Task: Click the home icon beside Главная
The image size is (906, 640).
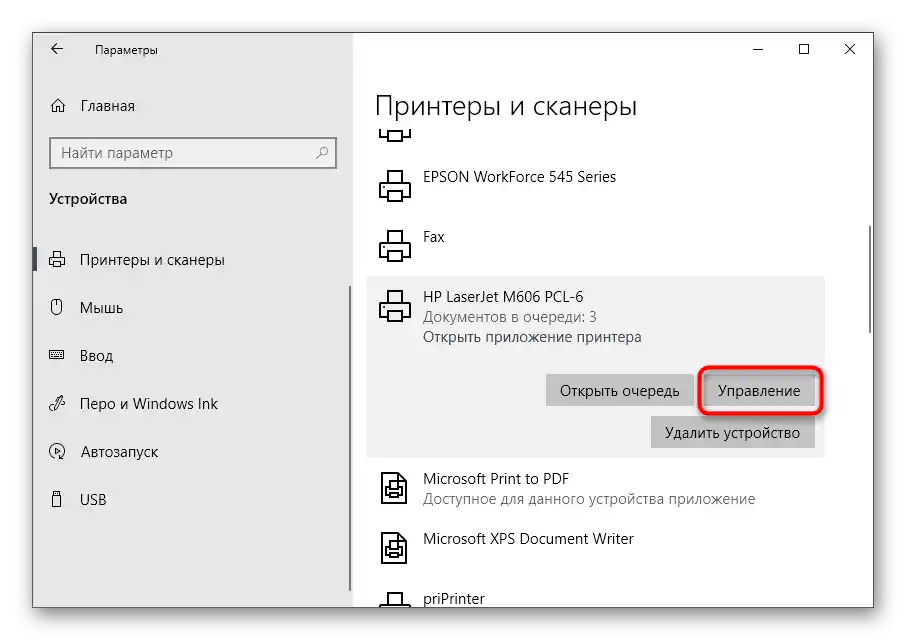Action: (58, 106)
